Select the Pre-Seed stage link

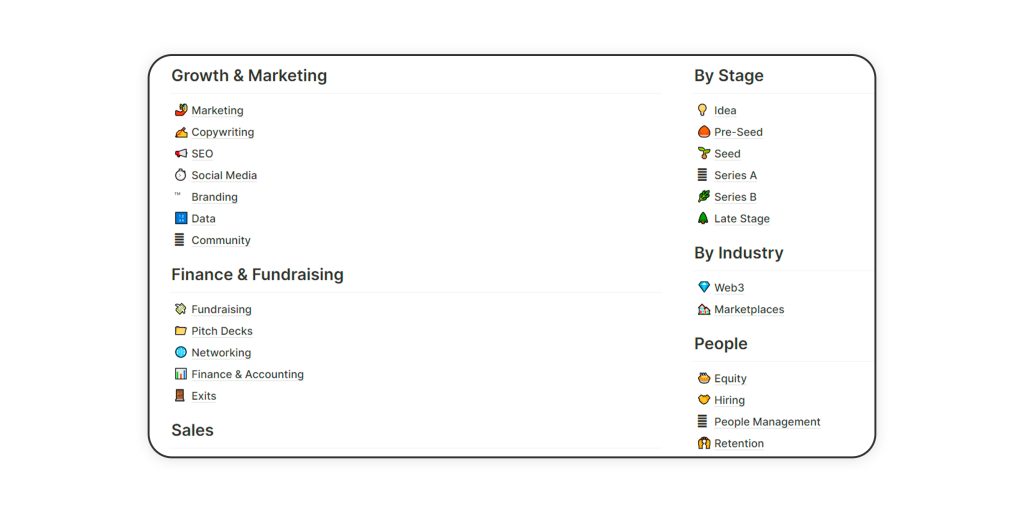click(739, 132)
